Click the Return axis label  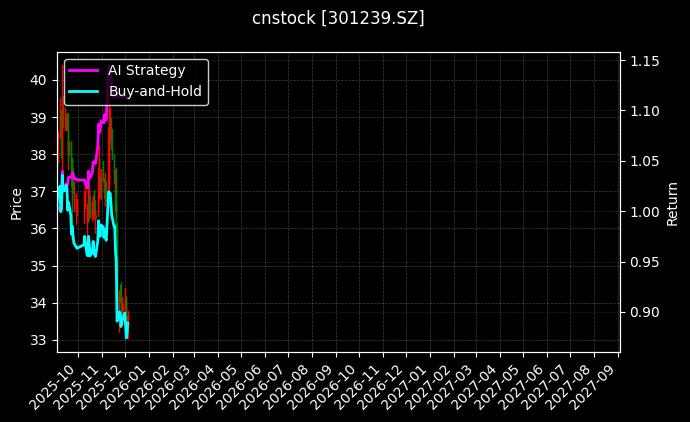point(672,202)
